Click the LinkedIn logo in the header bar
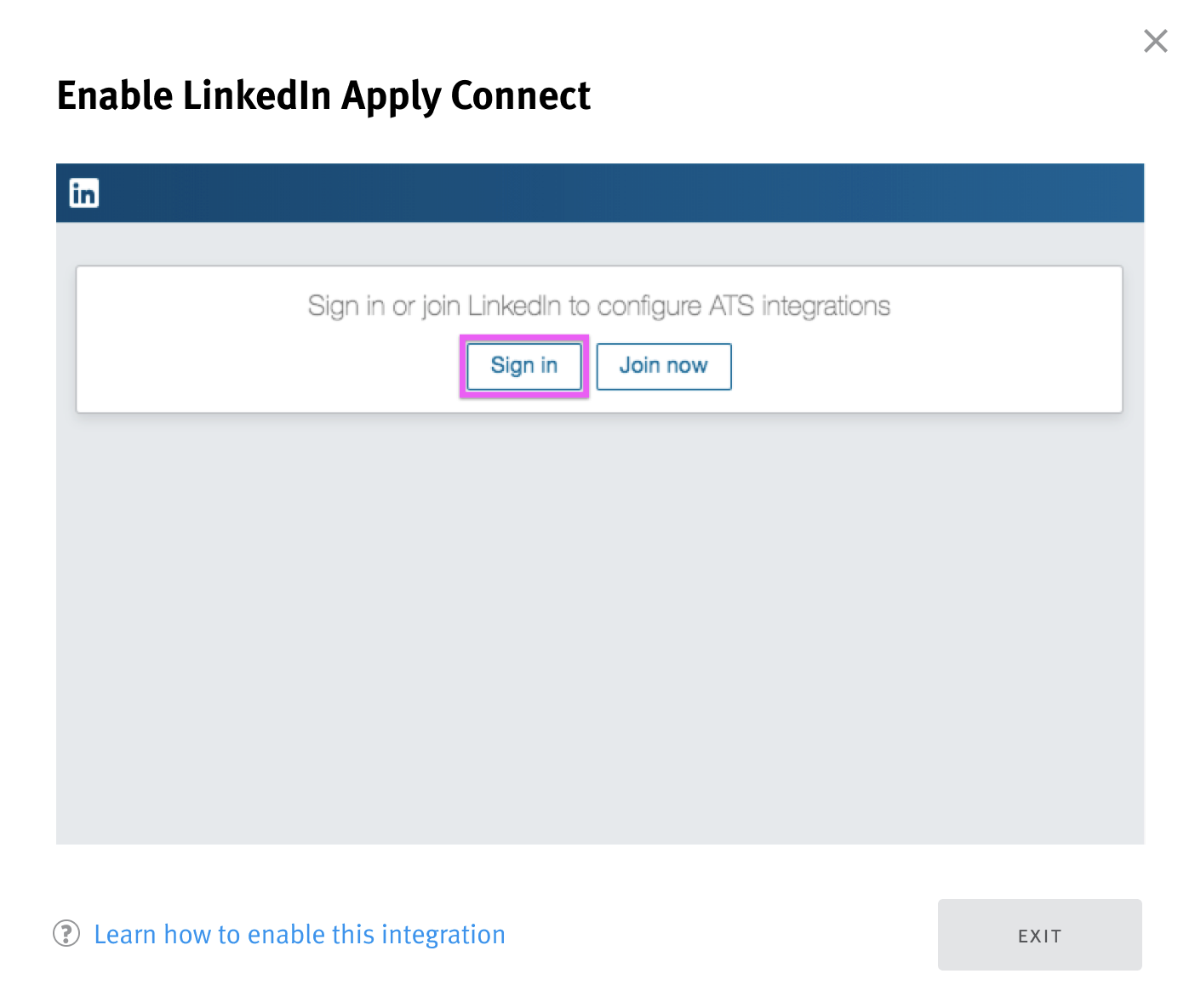The height and width of the screenshot is (1008, 1195). coord(83,192)
